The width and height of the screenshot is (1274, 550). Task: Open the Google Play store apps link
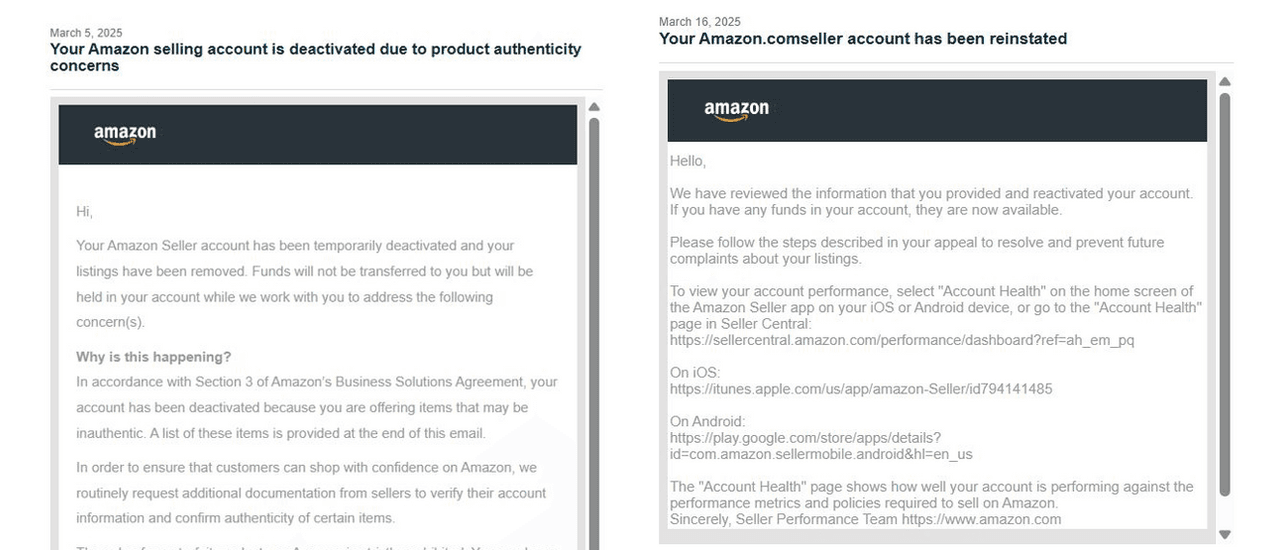point(805,438)
